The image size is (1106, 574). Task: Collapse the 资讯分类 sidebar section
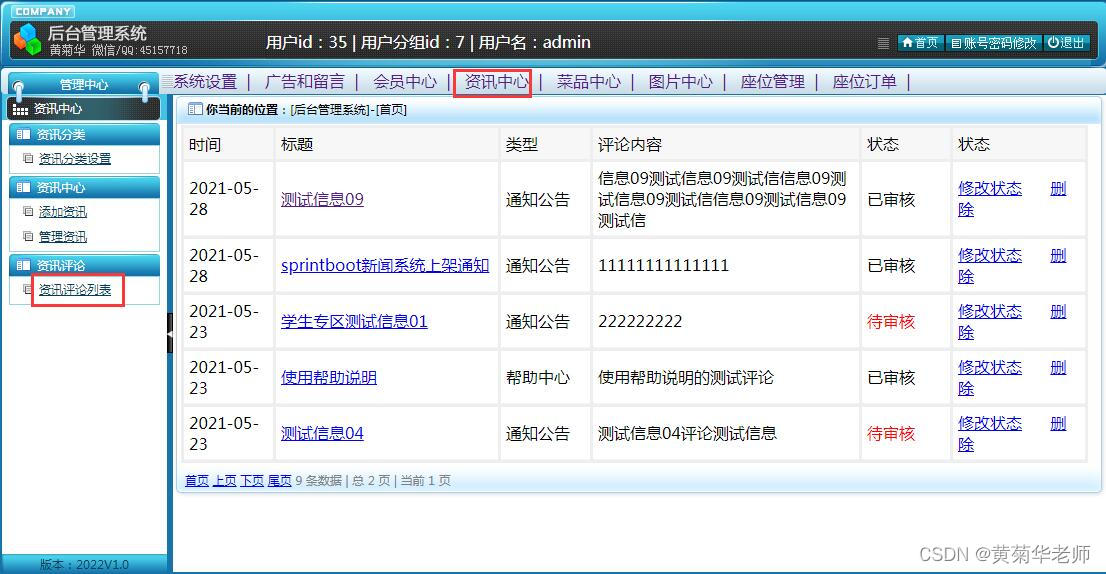[84, 135]
